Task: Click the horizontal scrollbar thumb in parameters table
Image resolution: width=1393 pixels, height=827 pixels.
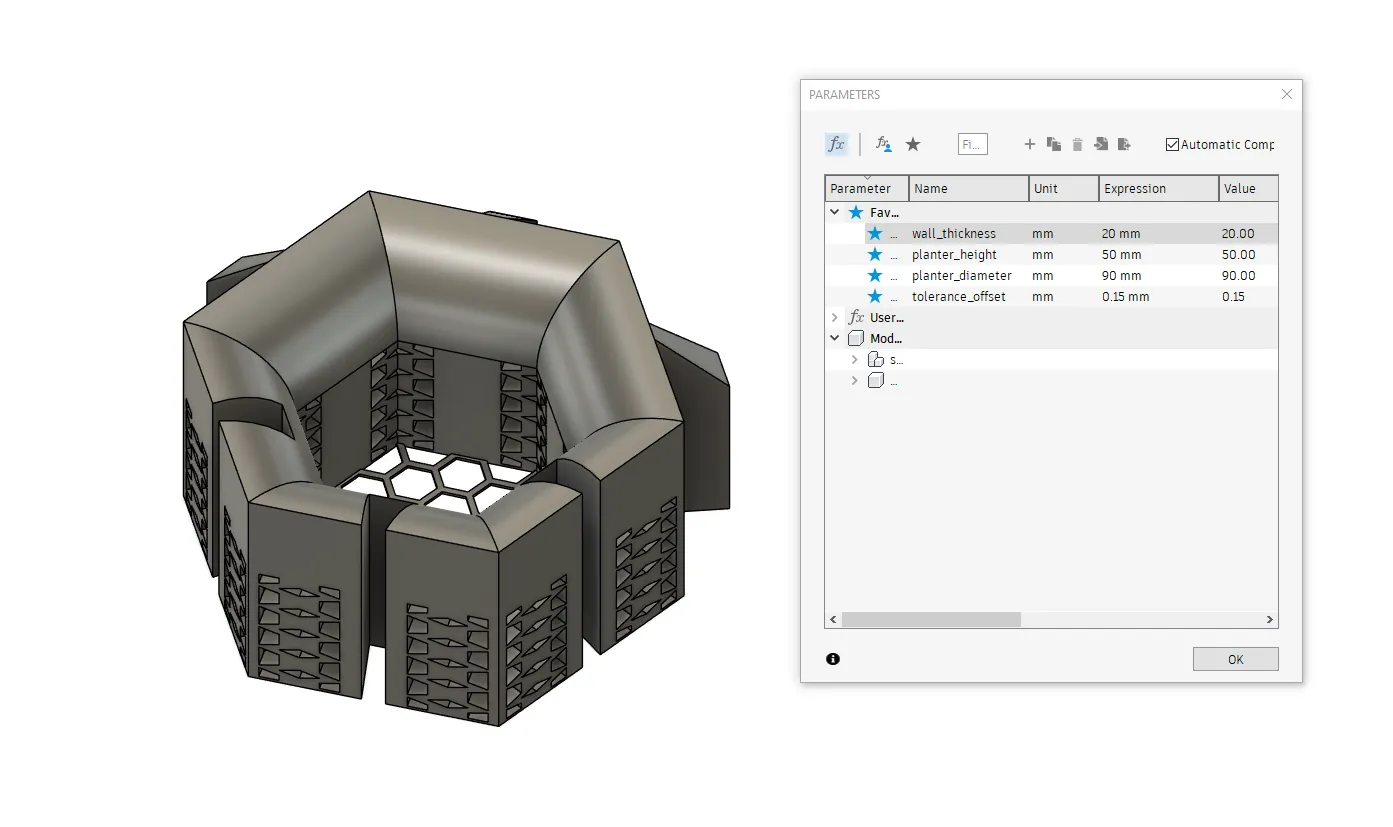Action: click(931, 620)
